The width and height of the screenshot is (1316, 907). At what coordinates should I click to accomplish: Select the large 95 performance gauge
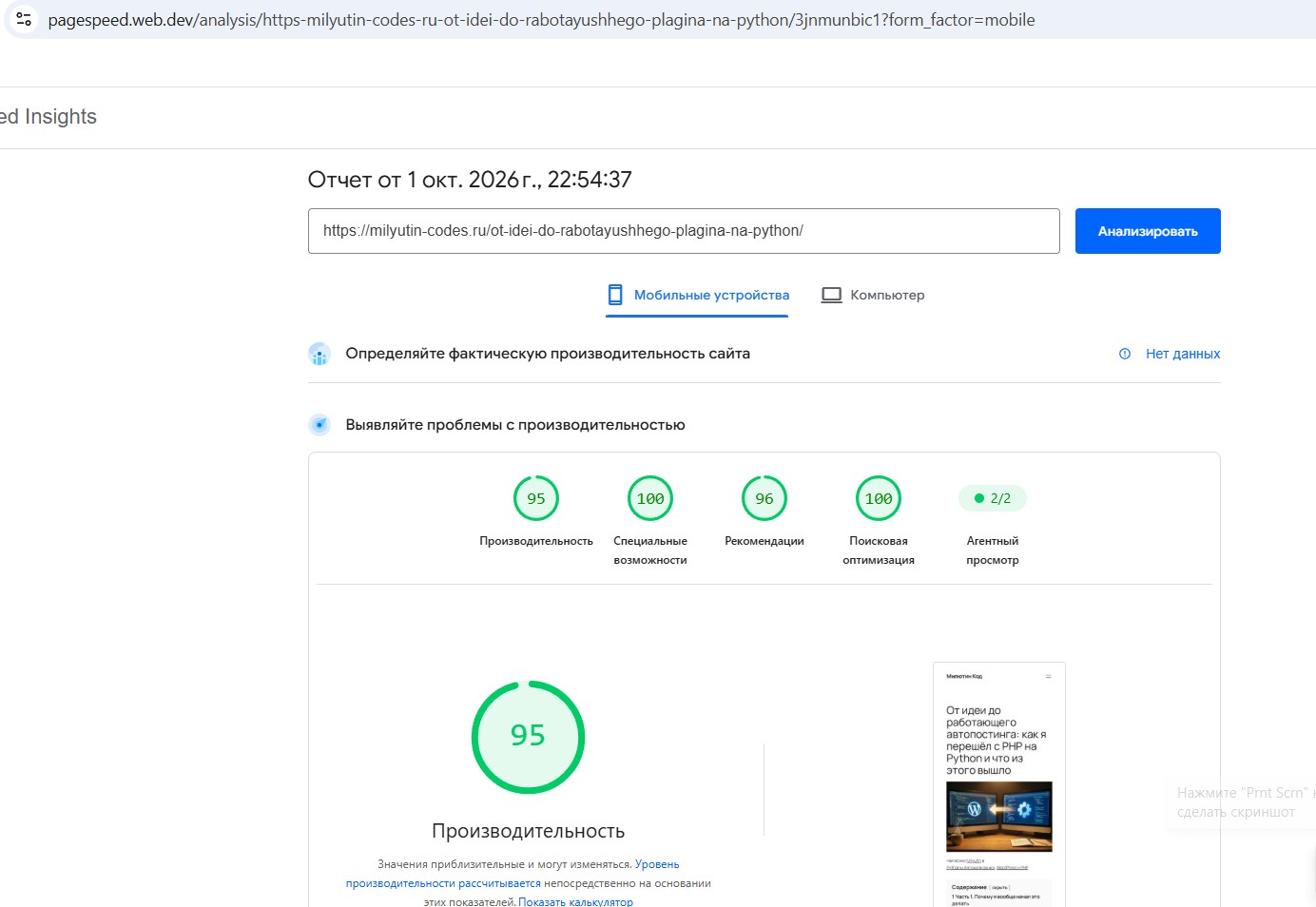tap(528, 737)
